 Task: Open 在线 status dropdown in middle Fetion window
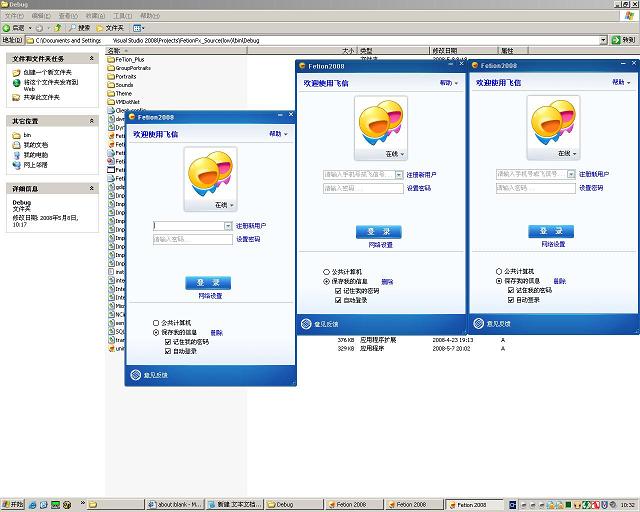[395, 154]
